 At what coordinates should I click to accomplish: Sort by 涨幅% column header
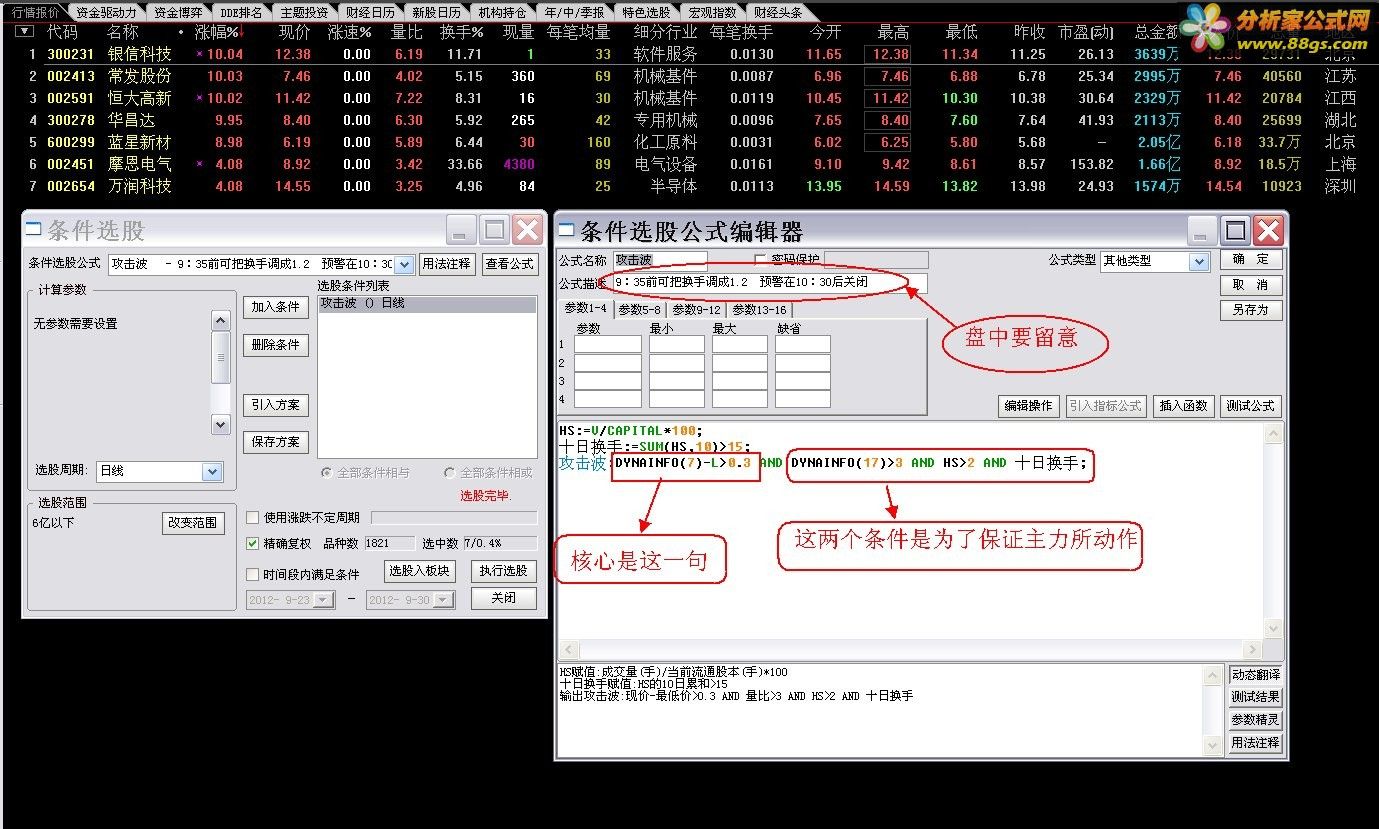[219, 32]
